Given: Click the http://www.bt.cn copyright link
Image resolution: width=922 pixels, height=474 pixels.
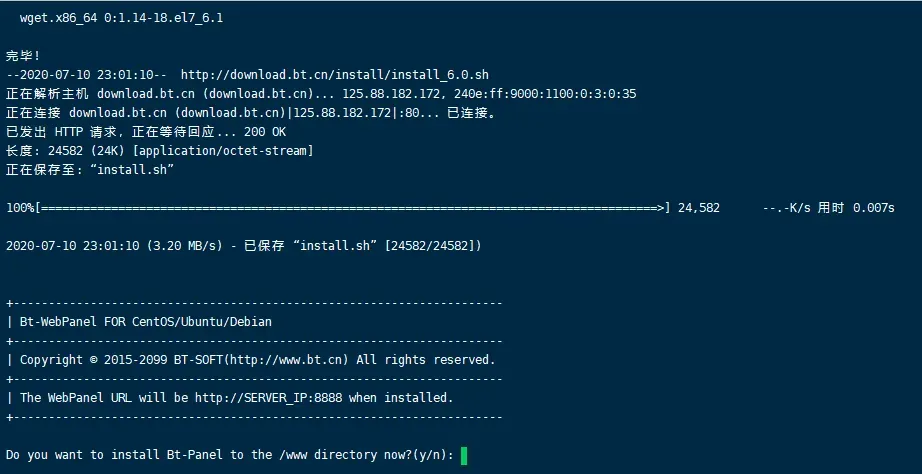Looking at the screenshot, I should [x=288, y=359].
